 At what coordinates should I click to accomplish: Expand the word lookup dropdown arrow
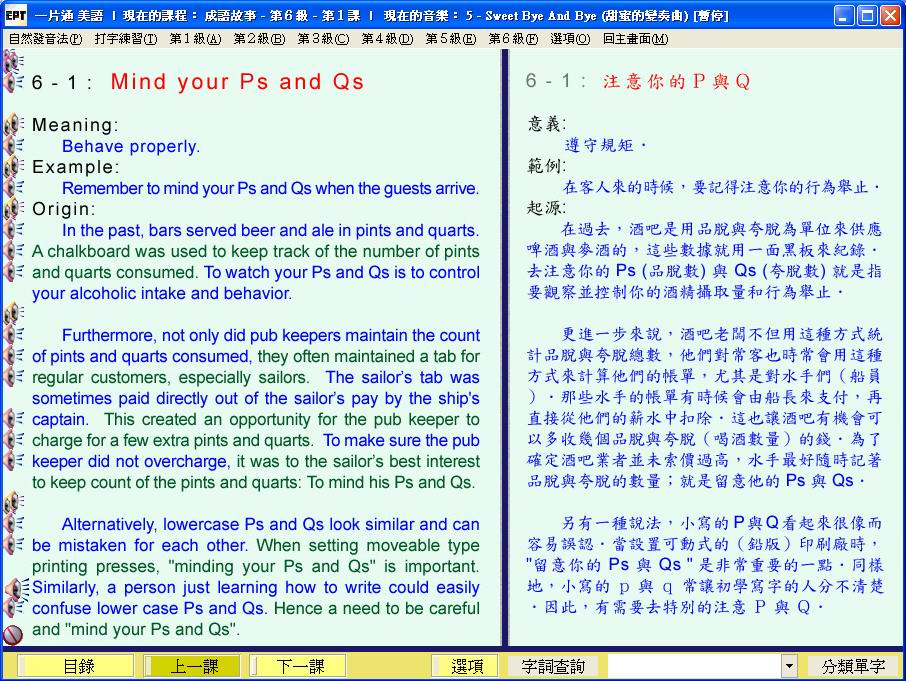click(789, 666)
